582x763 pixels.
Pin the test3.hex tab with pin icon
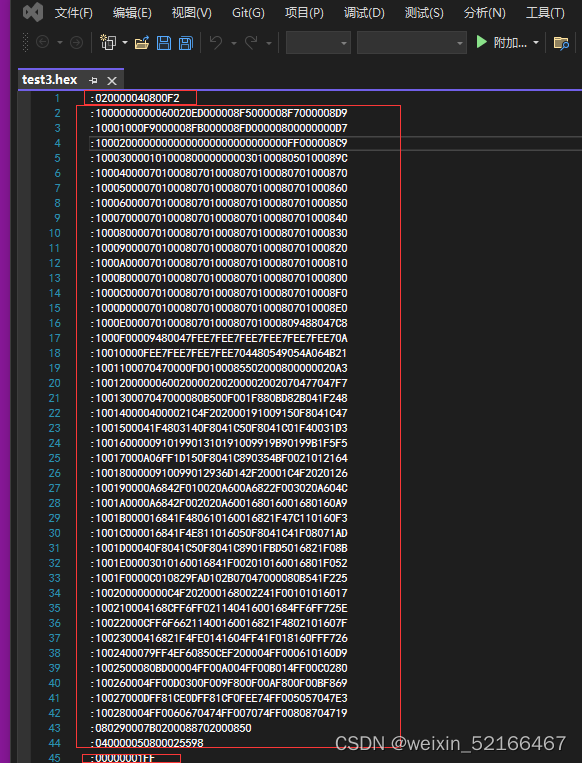pyautogui.click(x=93, y=80)
